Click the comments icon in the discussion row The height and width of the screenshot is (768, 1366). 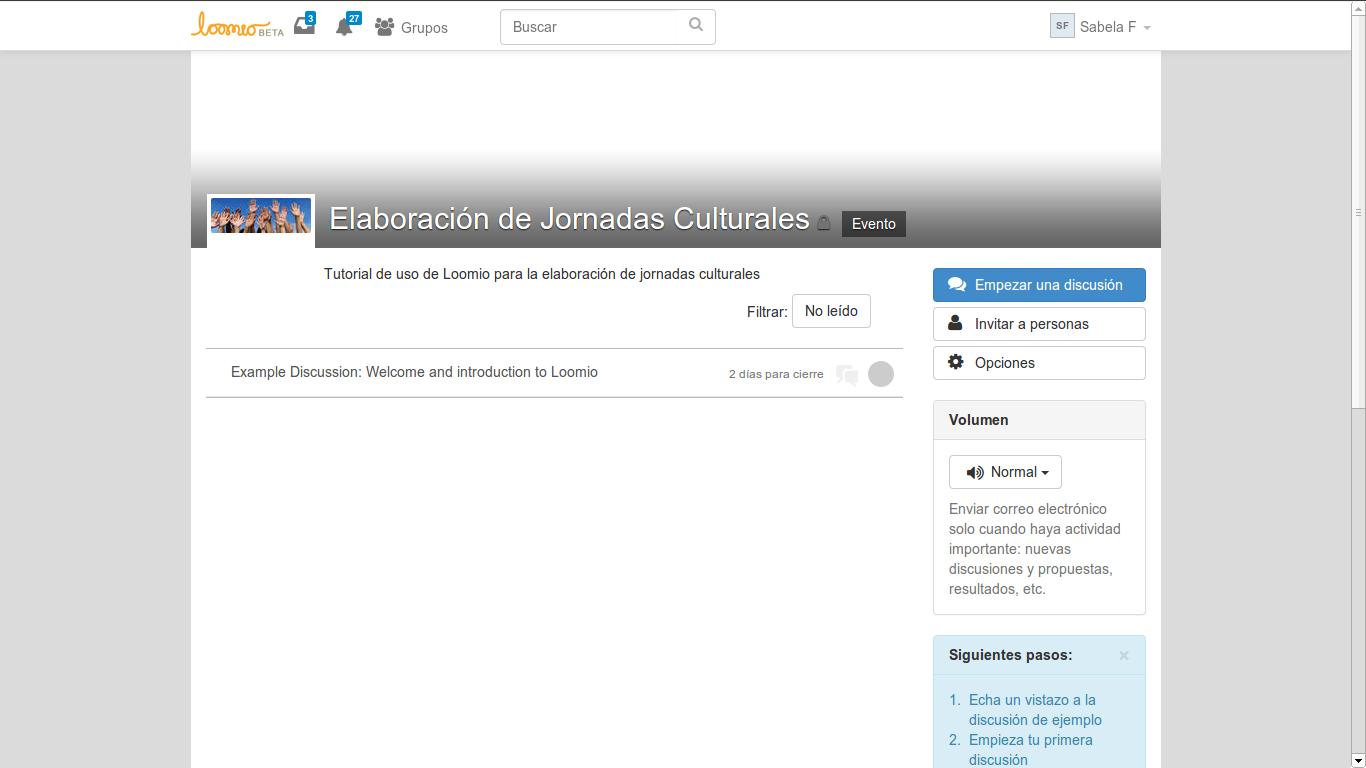pos(847,375)
